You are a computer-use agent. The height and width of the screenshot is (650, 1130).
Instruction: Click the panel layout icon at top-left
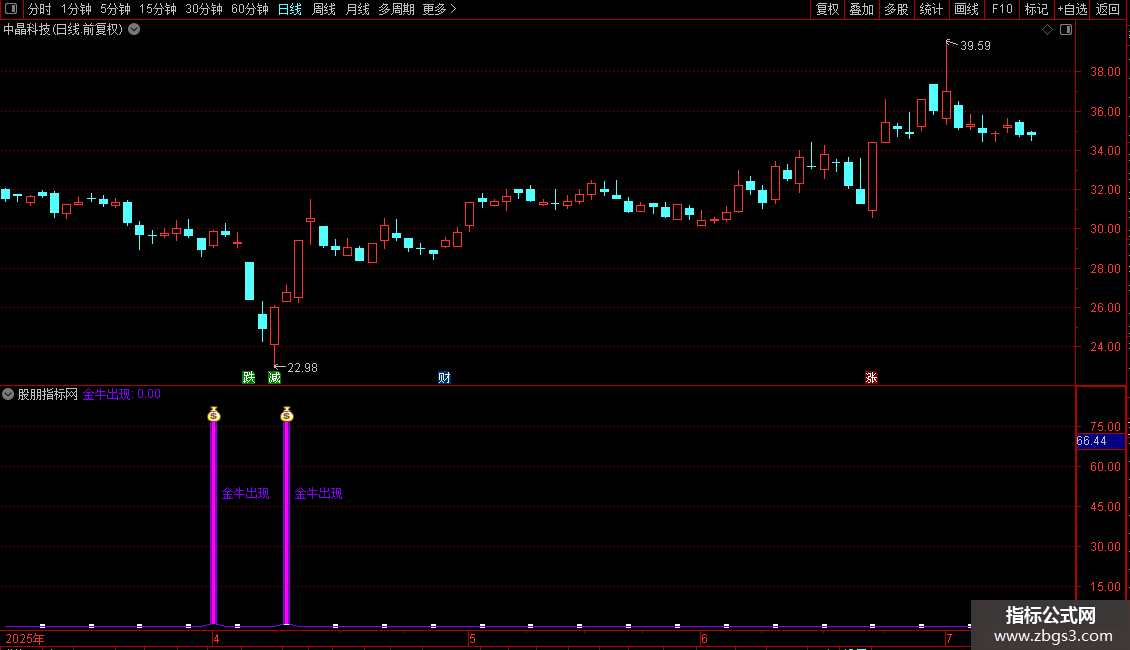point(11,9)
